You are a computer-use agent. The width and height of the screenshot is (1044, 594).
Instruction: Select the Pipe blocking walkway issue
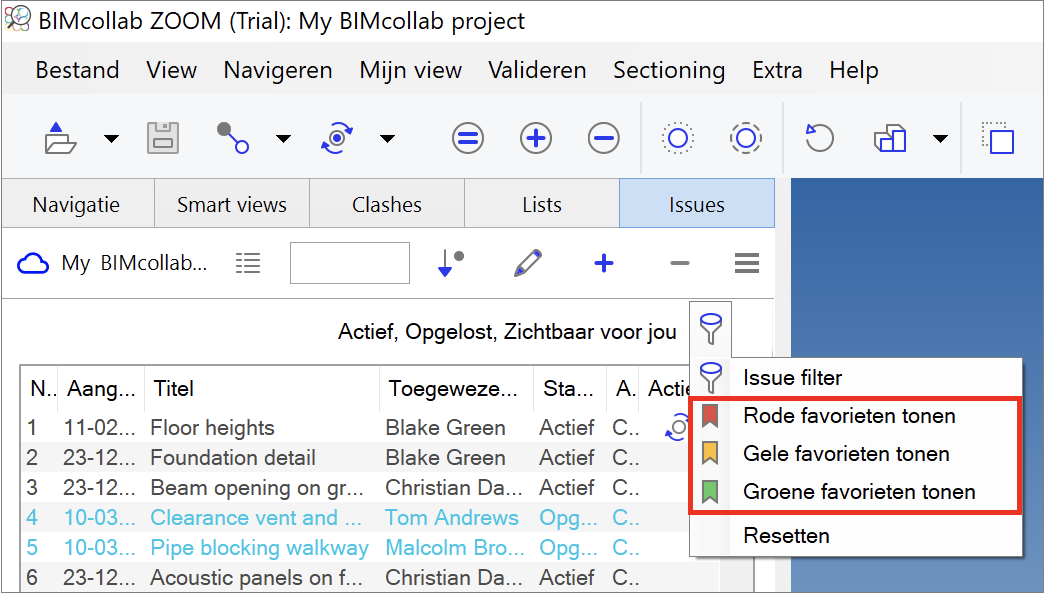260,547
